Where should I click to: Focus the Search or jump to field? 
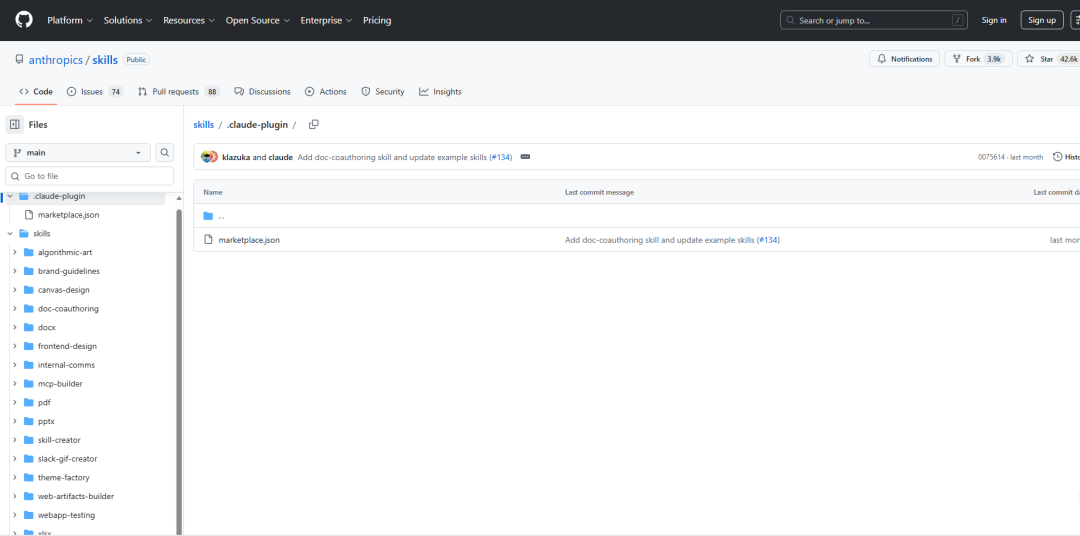873,20
